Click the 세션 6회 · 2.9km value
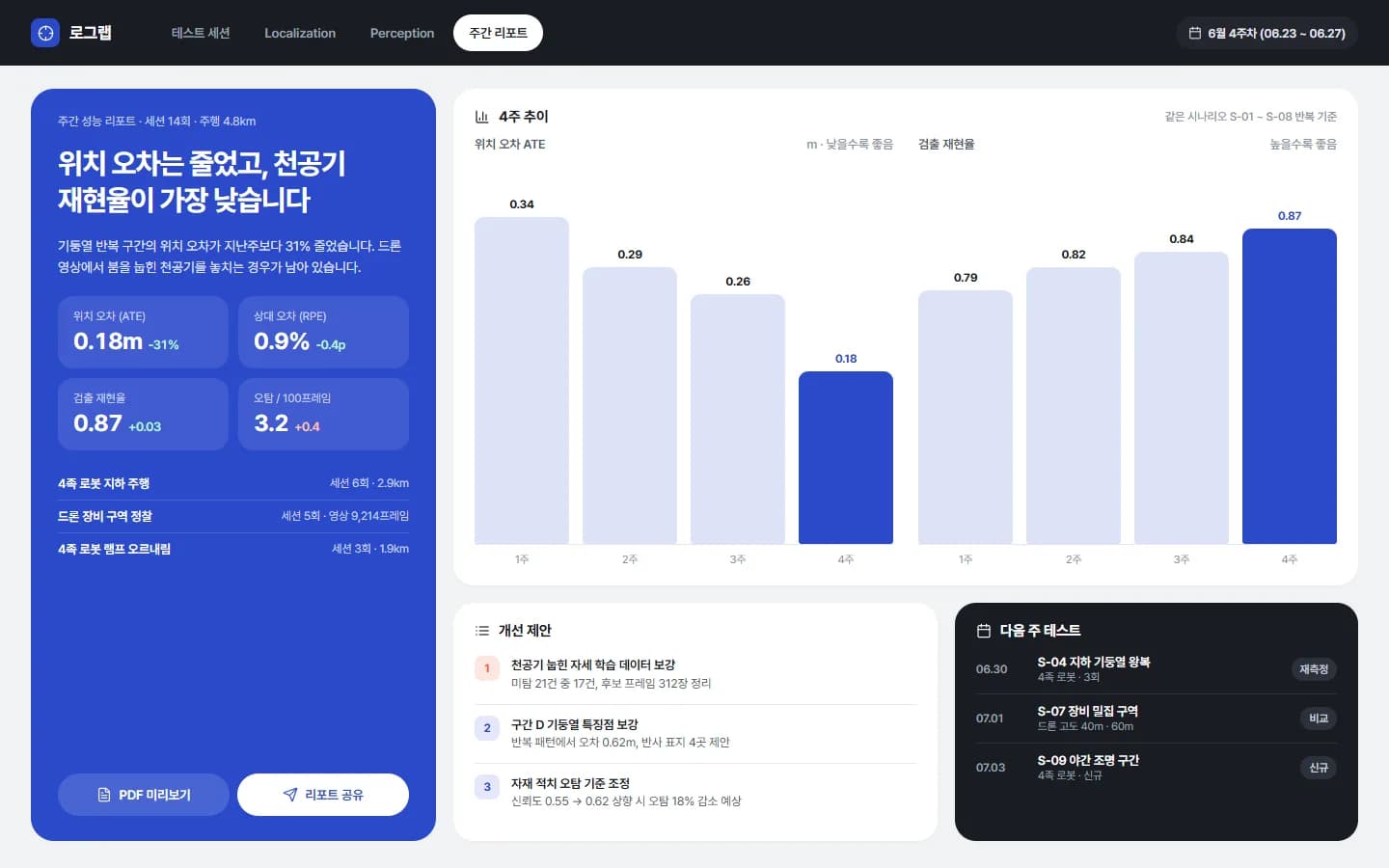 click(x=369, y=483)
